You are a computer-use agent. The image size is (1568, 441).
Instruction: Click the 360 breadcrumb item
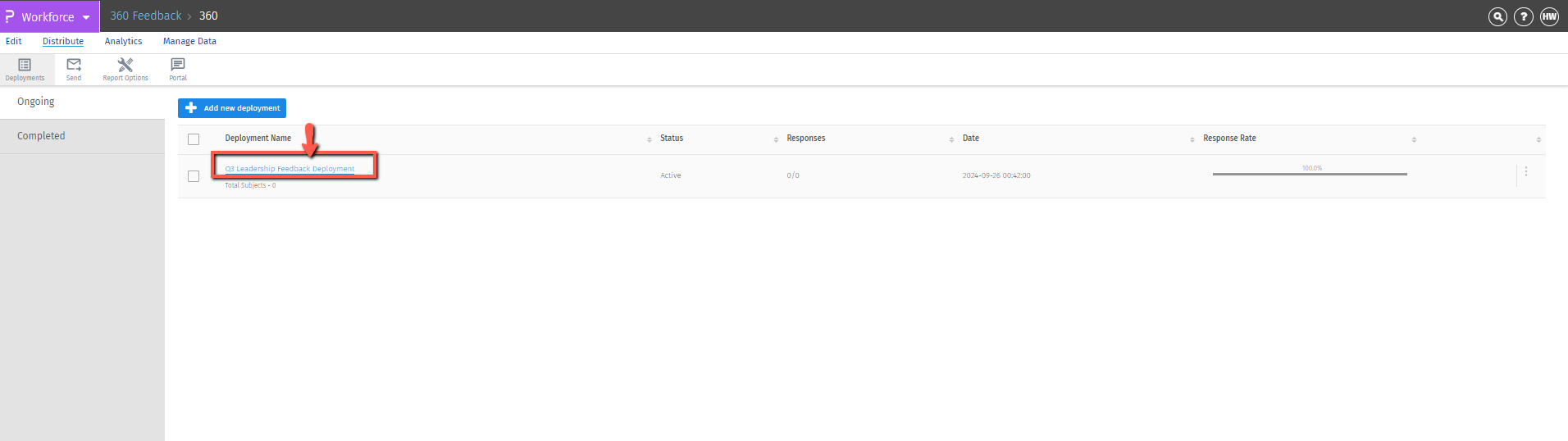pos(208,16)
